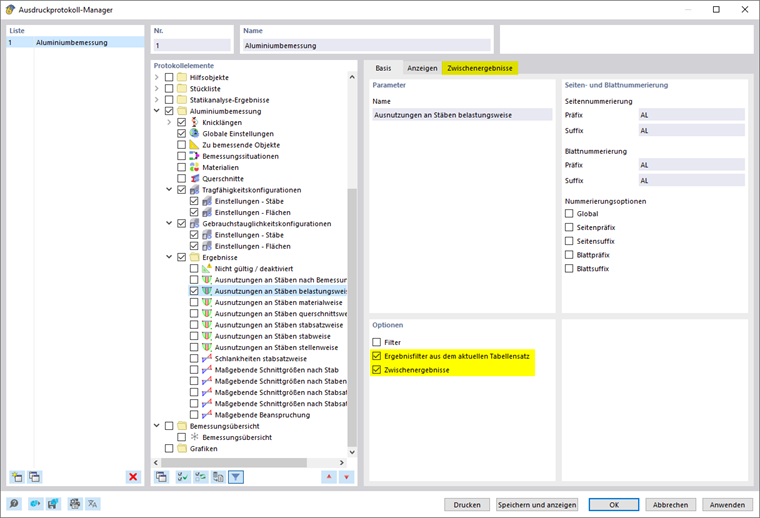Screen dimensions: 760x518
Task: Click the Zu bemessende Objekte icon
Action: pyautogui.click(x=194, y=144)
